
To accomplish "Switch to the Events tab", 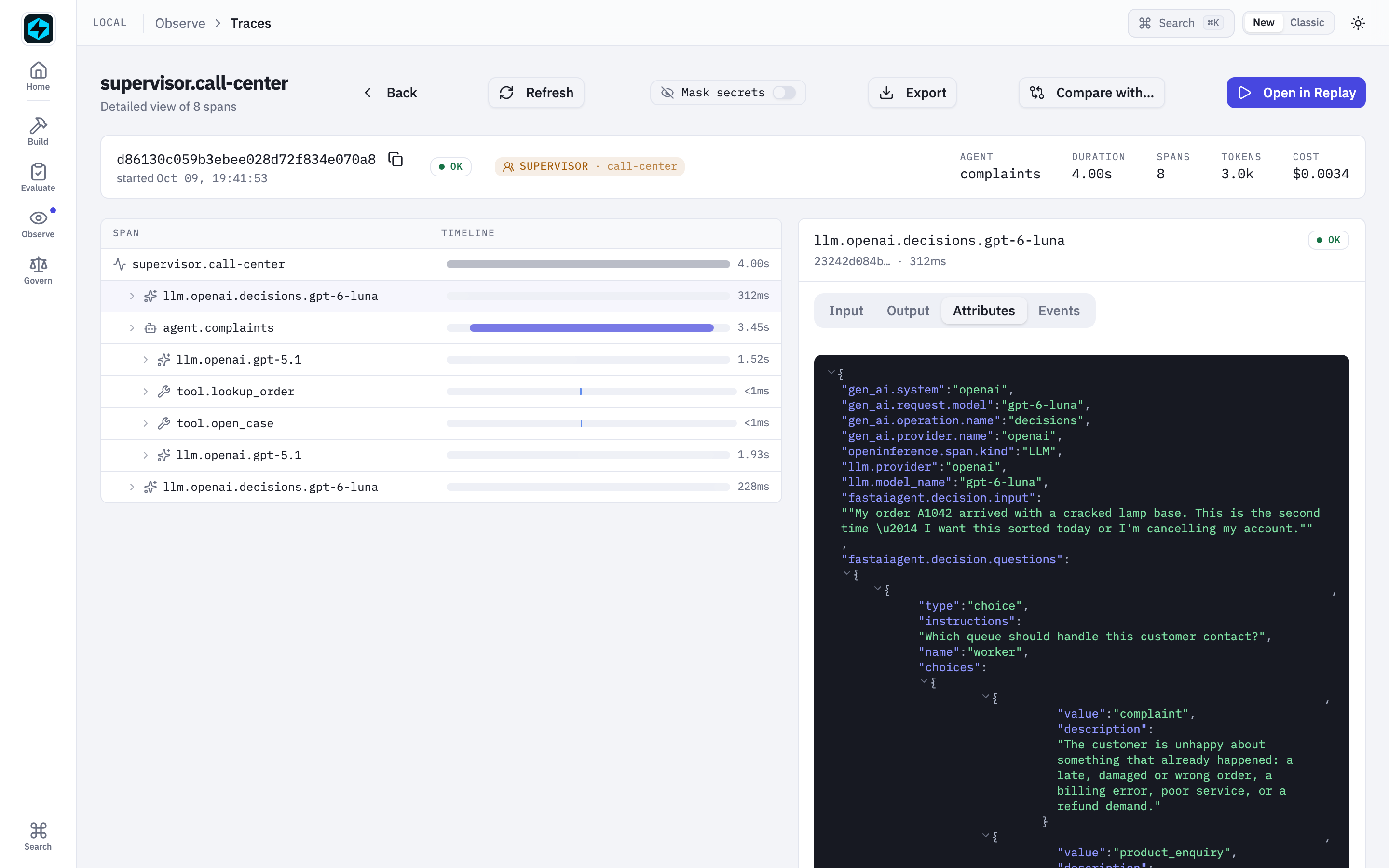I will coord(1059,311).
